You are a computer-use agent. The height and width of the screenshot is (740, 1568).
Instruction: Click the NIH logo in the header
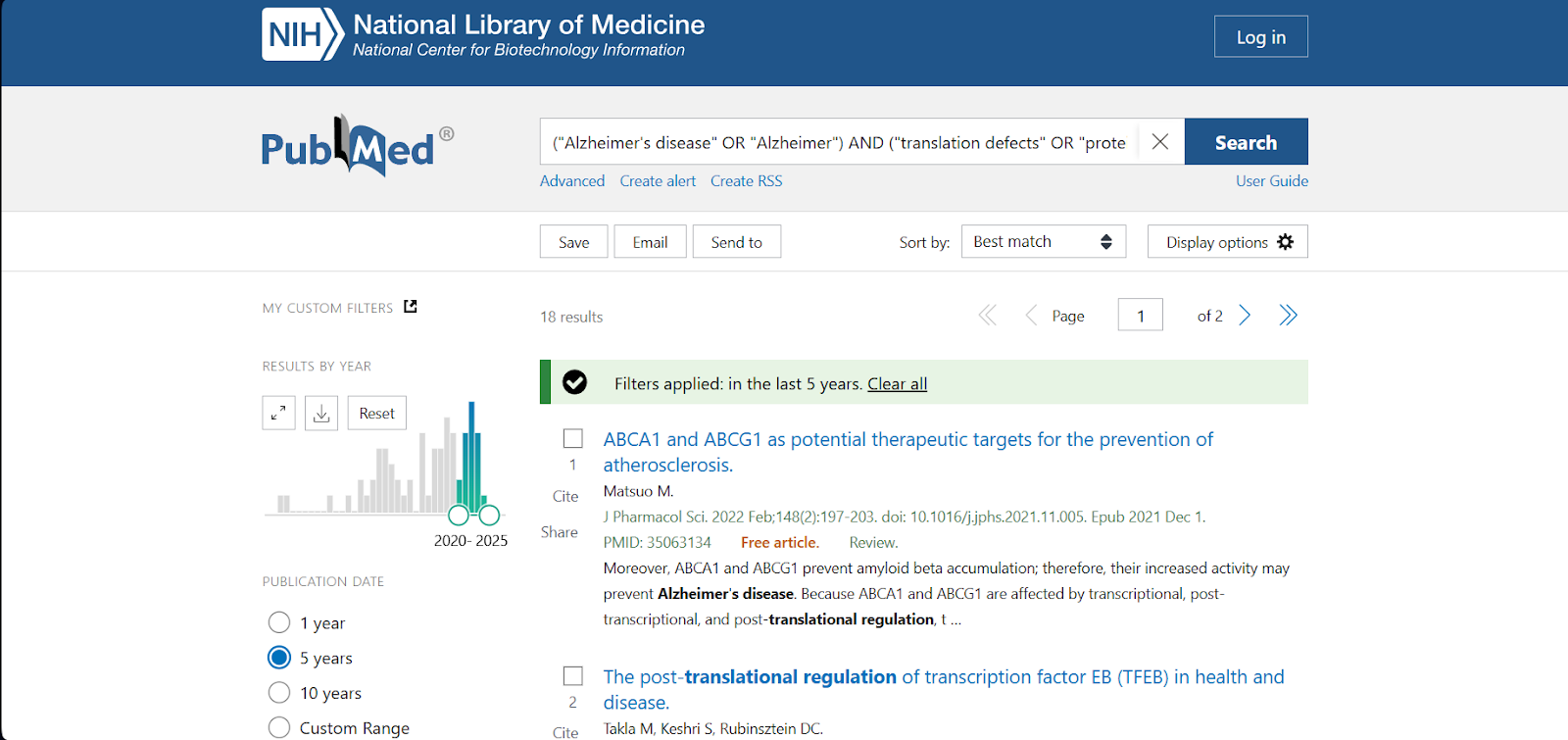click(303, 34)
